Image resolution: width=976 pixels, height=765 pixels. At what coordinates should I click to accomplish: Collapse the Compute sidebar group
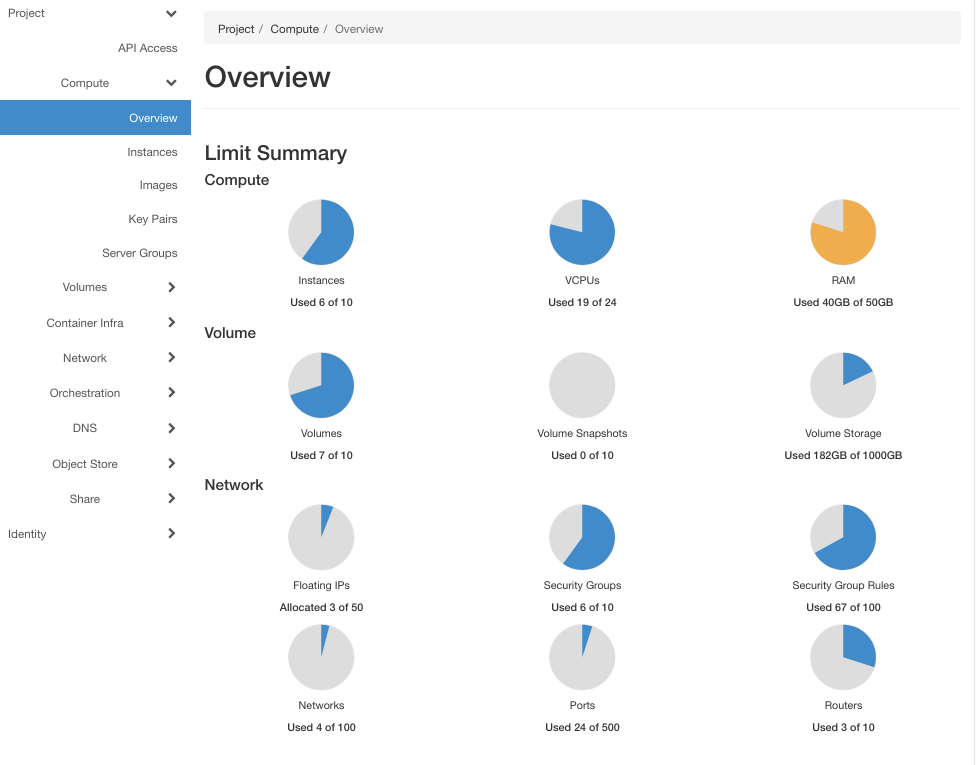(x=171, y=83)
